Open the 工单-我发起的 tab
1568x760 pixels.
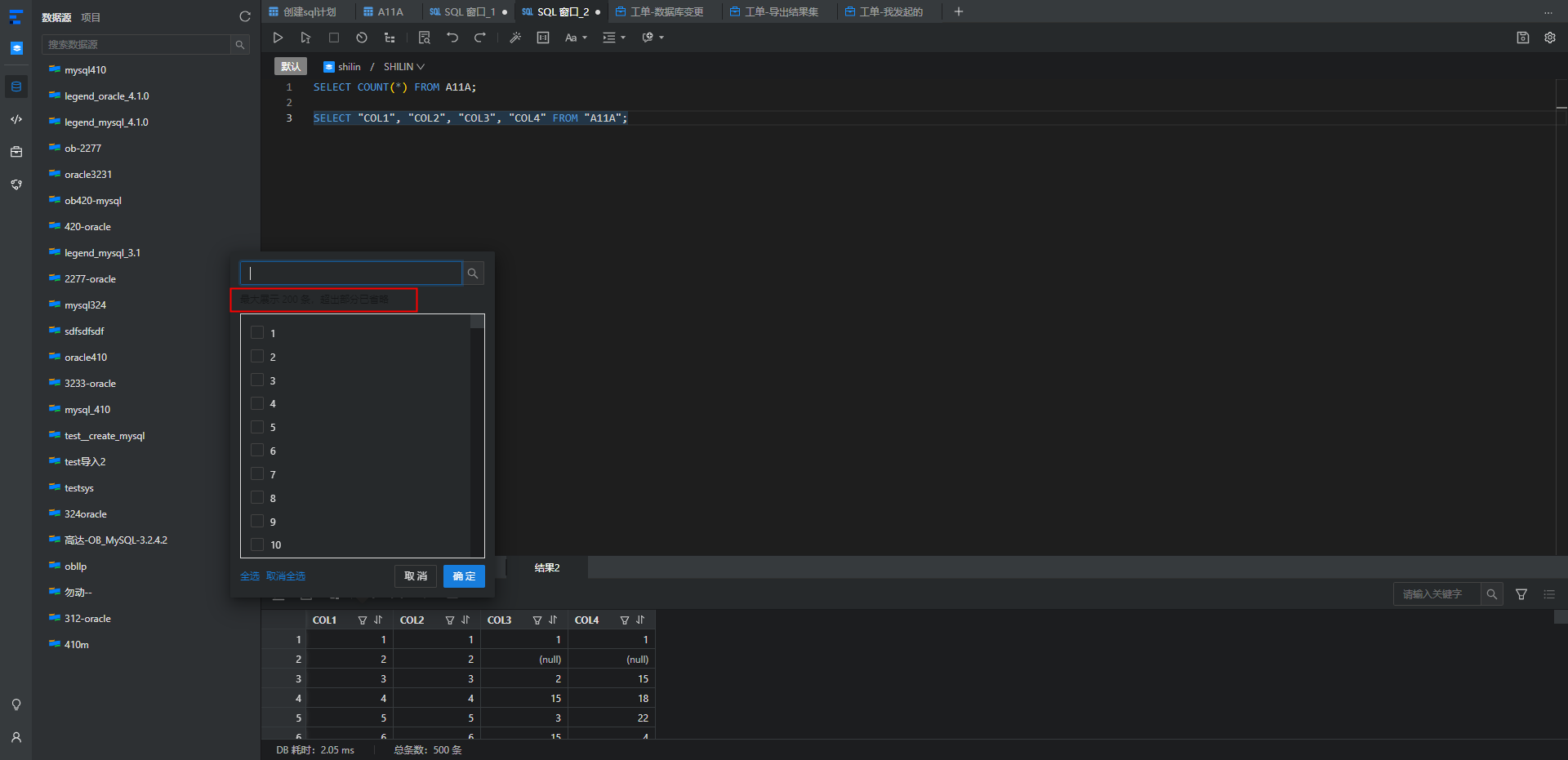[889, 11]
